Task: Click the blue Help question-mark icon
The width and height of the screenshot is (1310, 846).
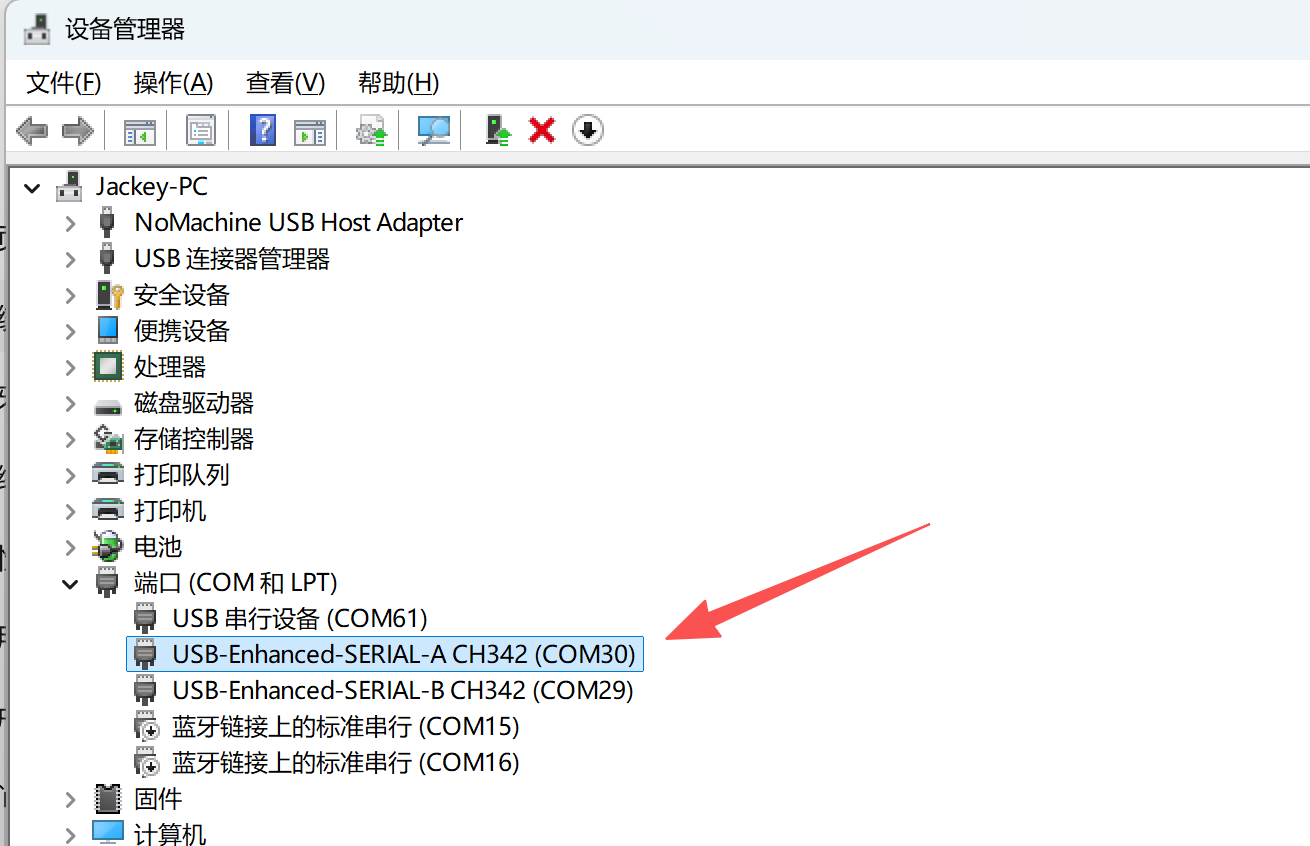Action: [262, 130]
